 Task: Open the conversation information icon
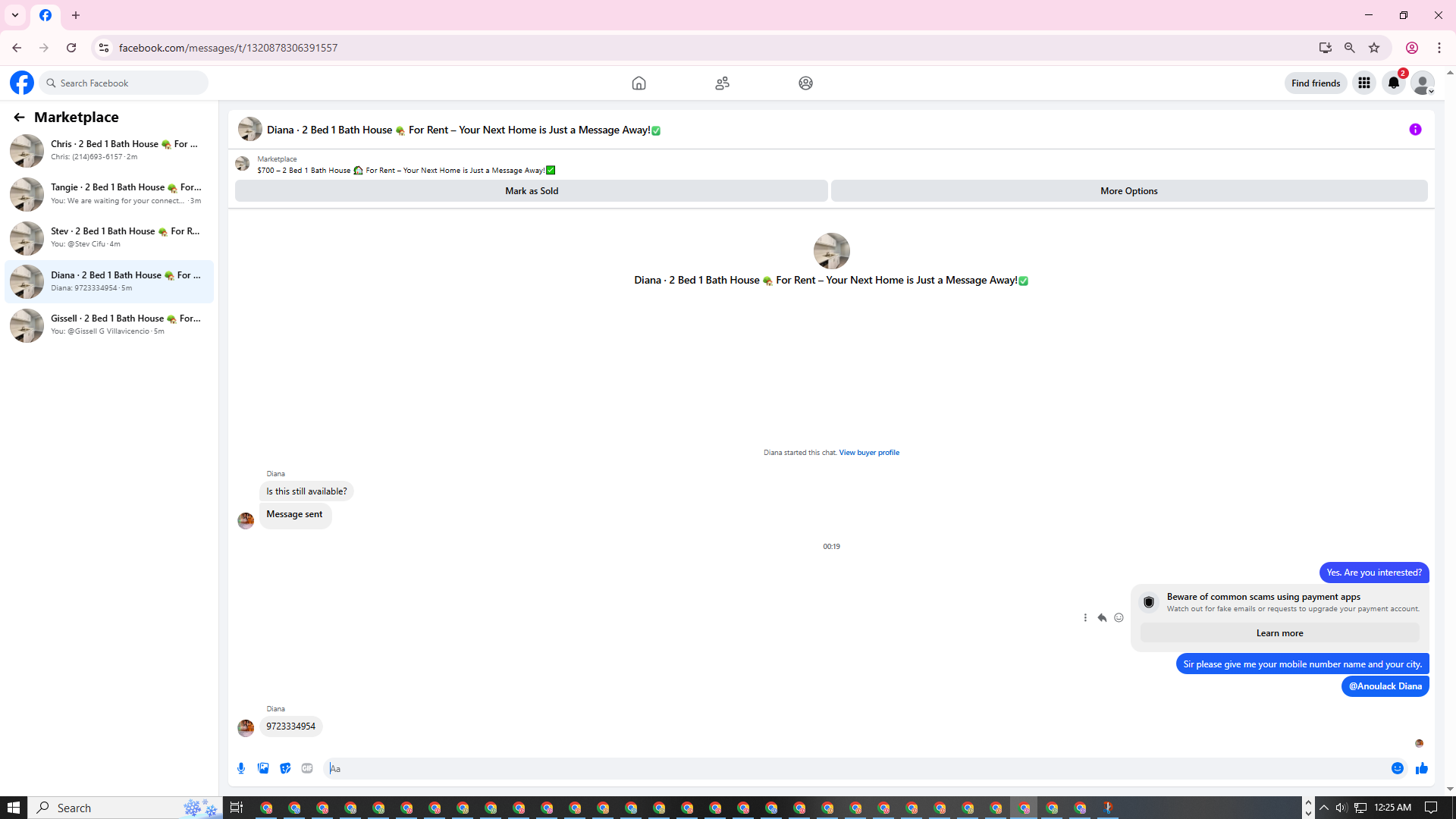click(x=1415, y=130)
